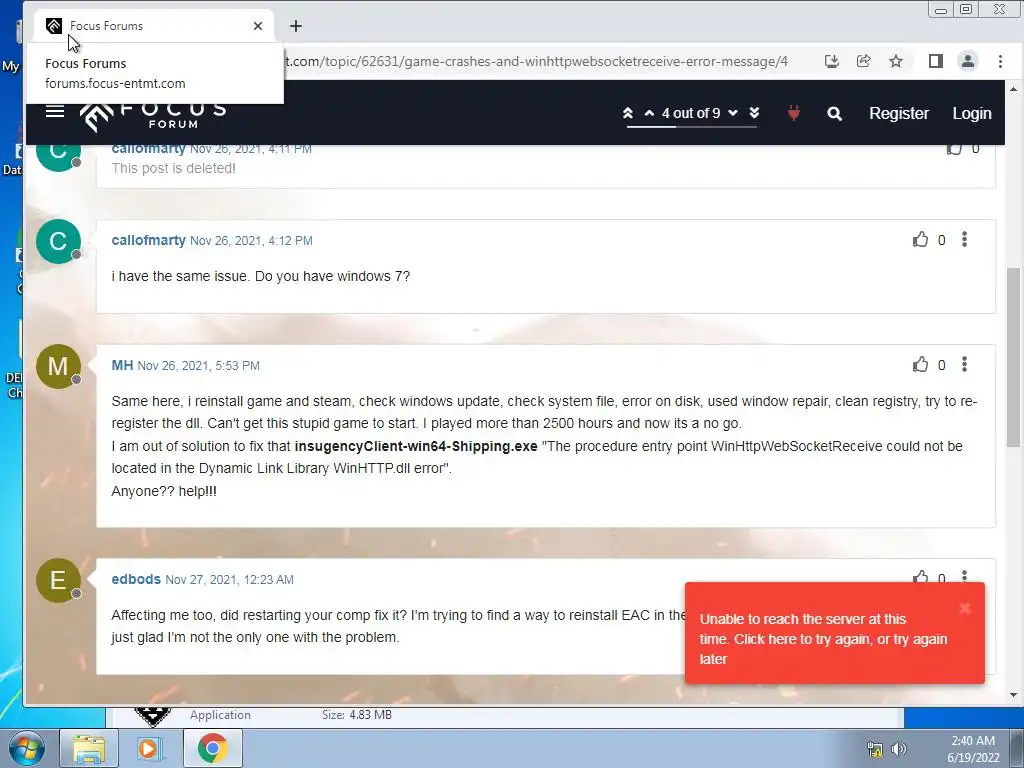Open Windows Explorer from taskbar

point(89,748)
